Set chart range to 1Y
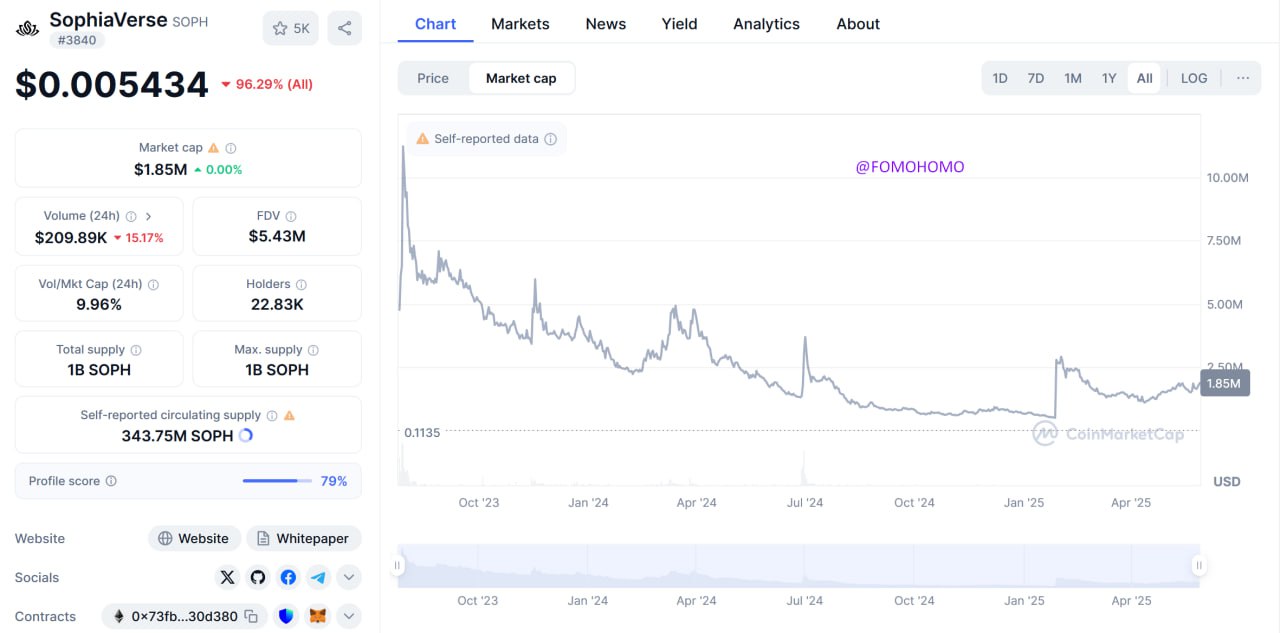The width and height of the screenshot is (1280, 633). click(x=1109, y=78)
